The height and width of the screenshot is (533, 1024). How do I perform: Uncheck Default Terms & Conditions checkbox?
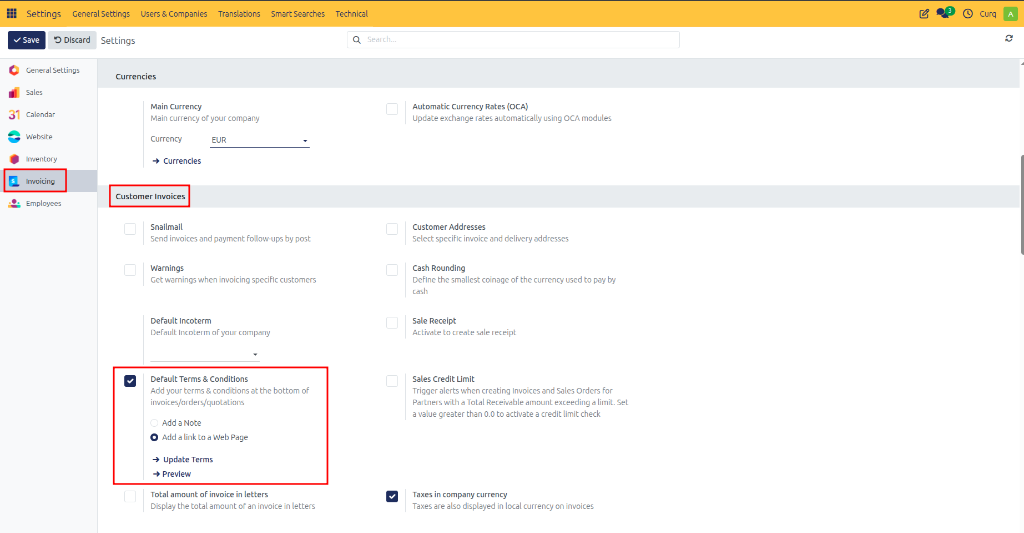(130, 381)
